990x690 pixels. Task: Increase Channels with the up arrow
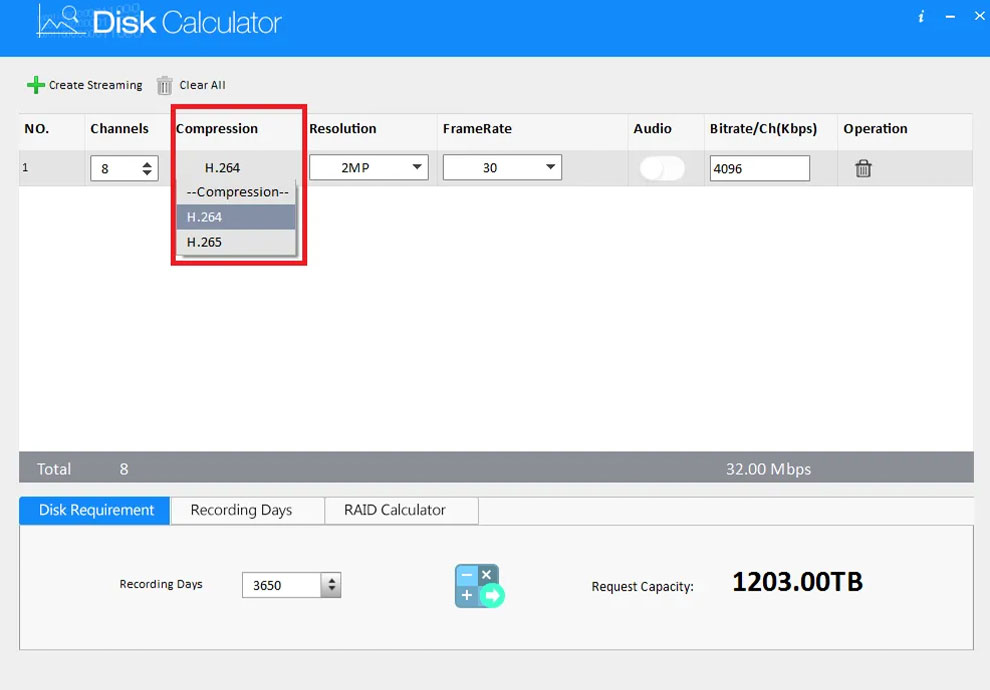coord(147,164)
